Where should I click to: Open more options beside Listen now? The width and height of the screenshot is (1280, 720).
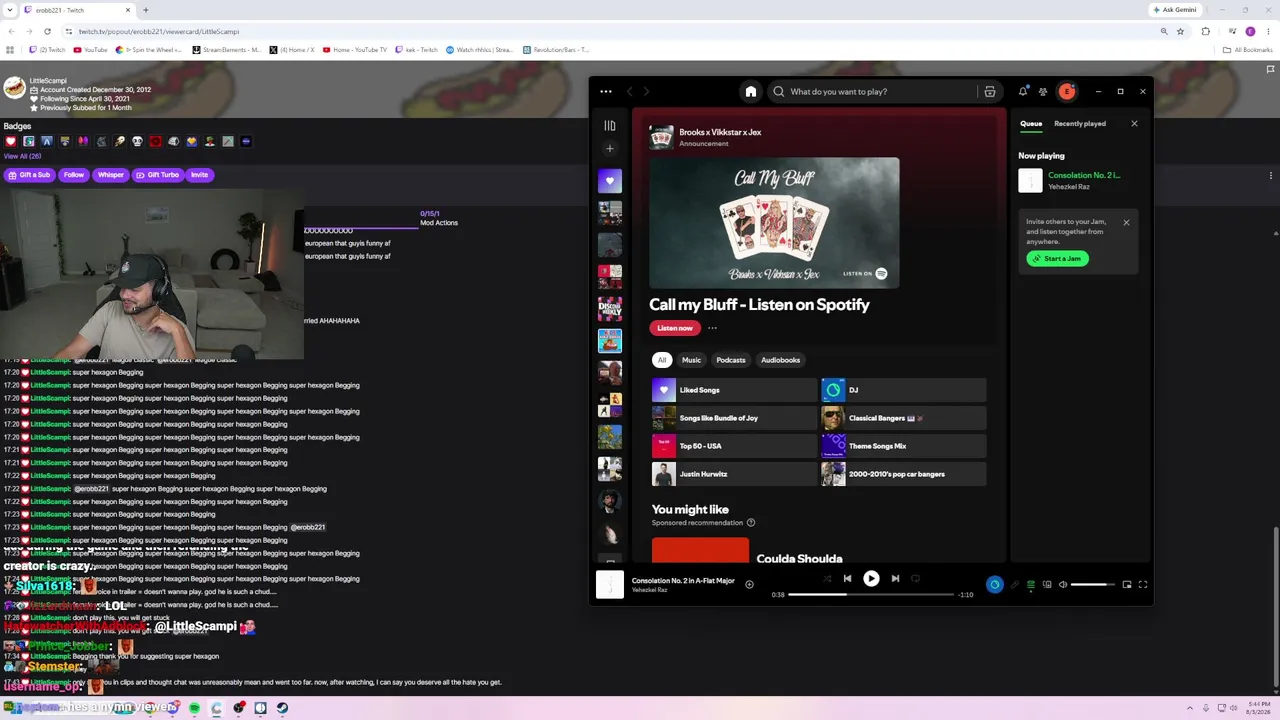tap(712, 328)
